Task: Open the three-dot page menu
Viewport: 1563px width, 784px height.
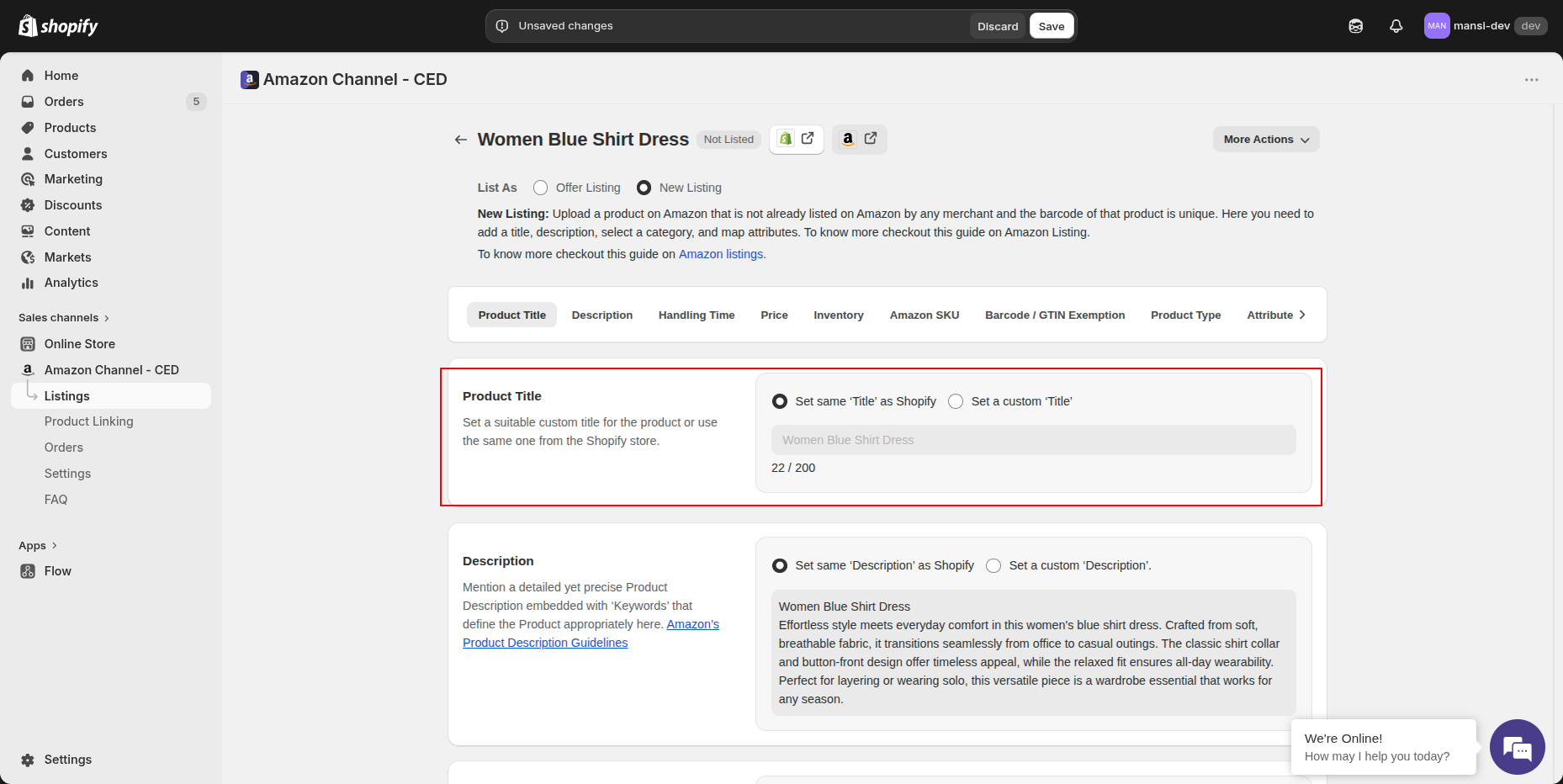Action: pos(1532,80)
